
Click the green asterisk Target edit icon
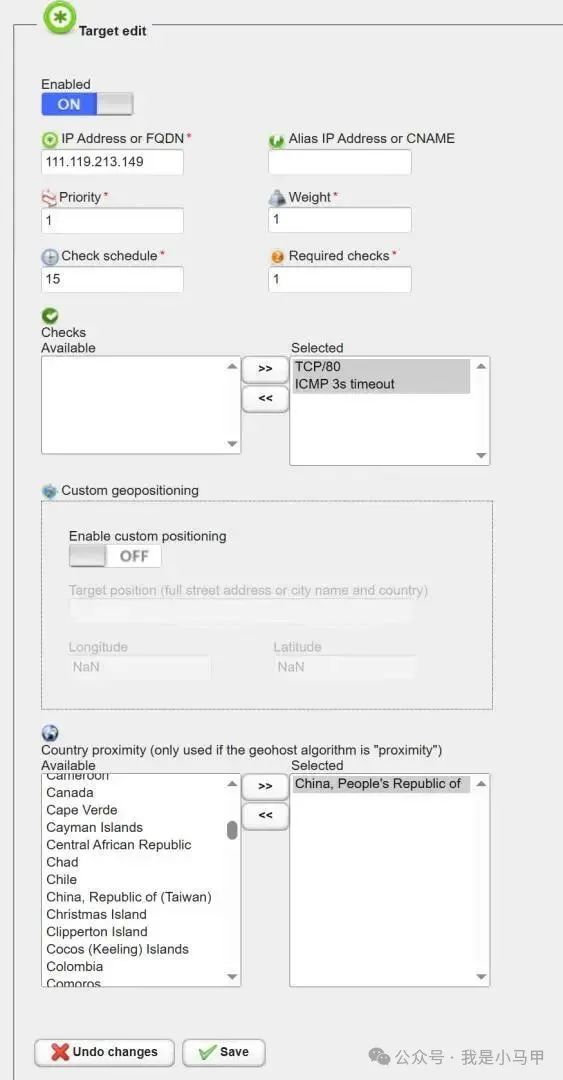point(60,18)
